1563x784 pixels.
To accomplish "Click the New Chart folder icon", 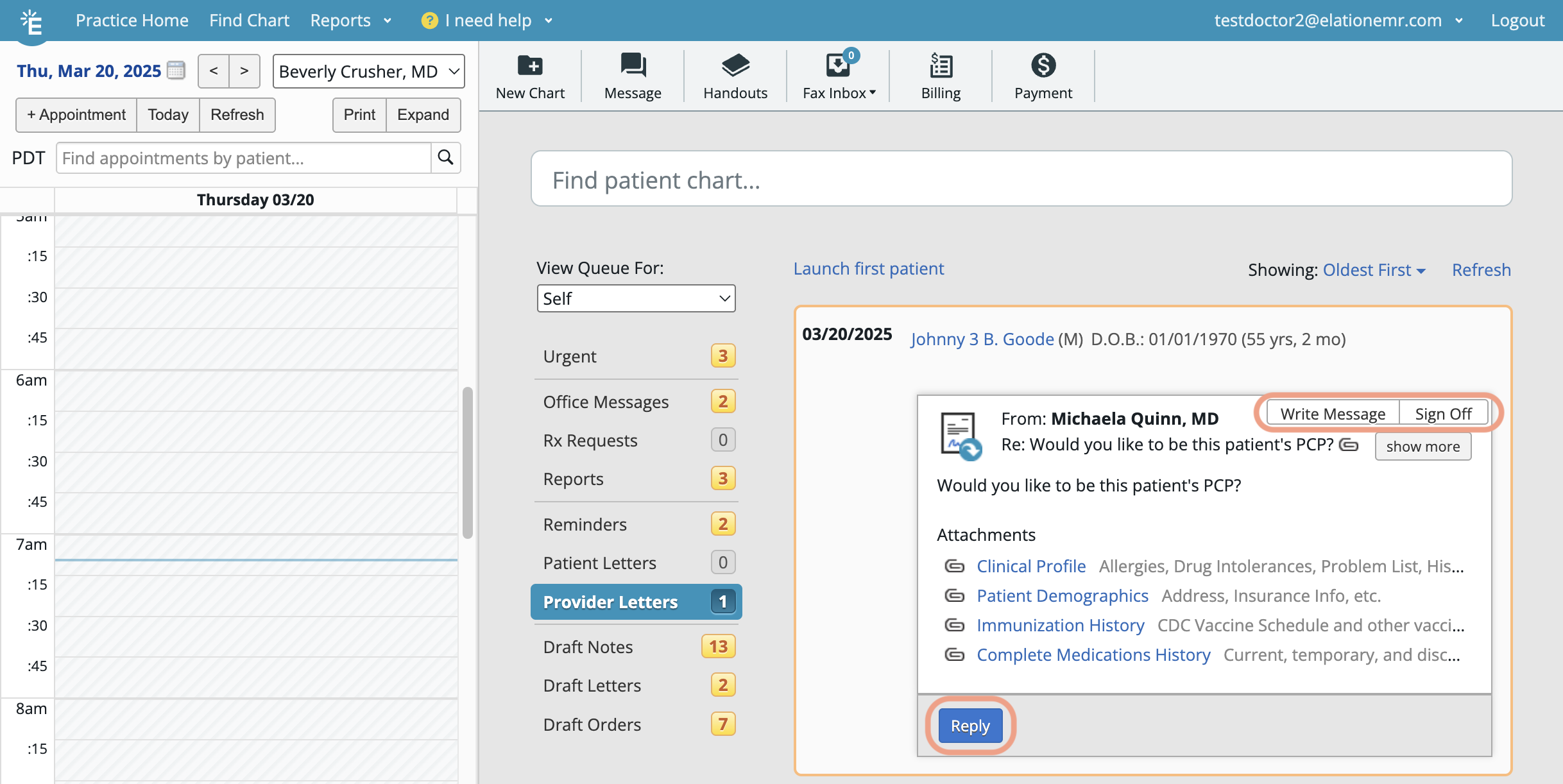I will [x=530, y=65].
